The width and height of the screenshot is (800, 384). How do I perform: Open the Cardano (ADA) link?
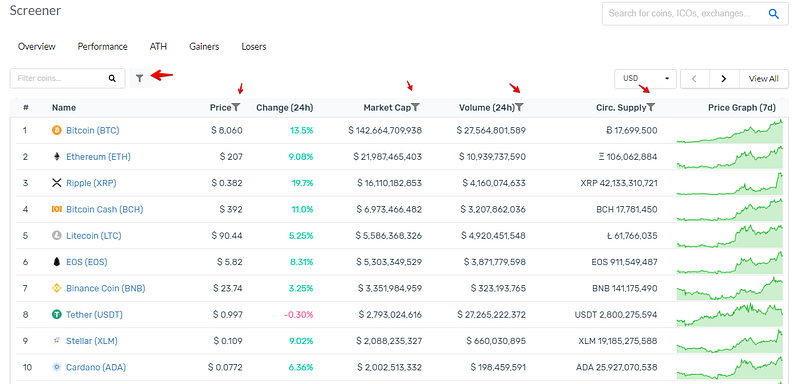(96, 367)
